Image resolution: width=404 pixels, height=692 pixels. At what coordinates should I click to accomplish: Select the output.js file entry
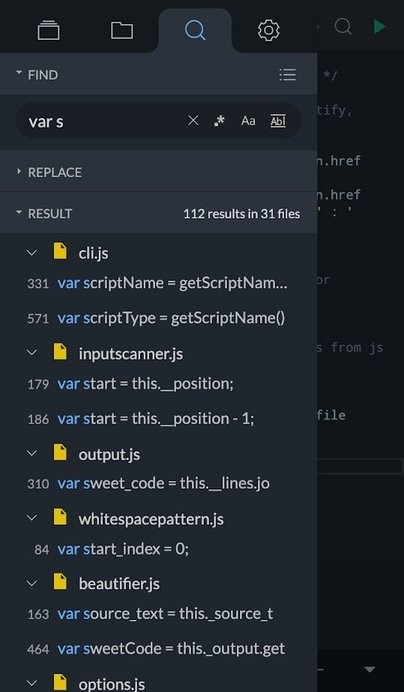coord(109,455)
